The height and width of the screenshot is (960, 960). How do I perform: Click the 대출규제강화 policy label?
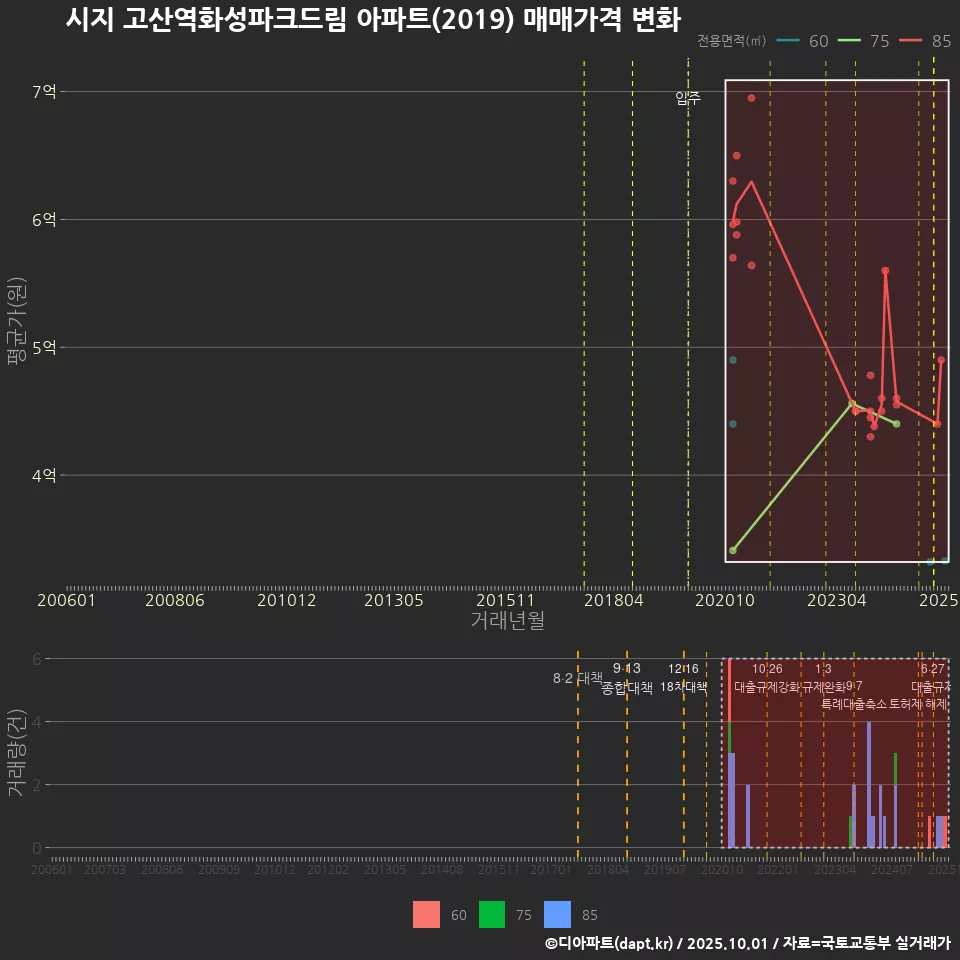pos(767,687)
